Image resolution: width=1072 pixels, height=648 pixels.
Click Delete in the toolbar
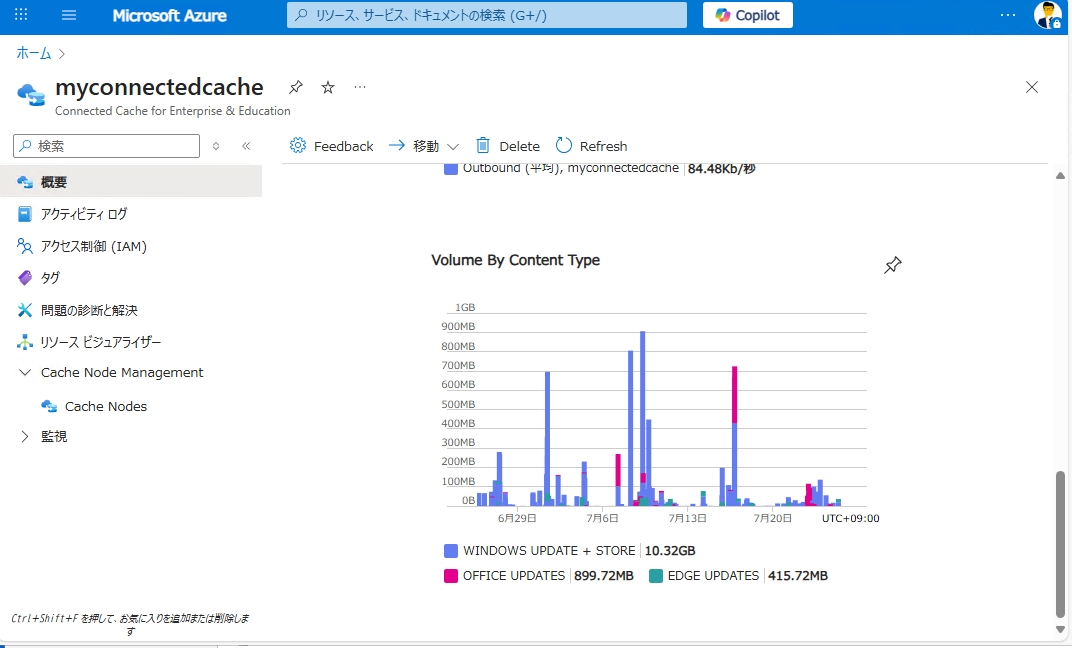coord(520,146)
